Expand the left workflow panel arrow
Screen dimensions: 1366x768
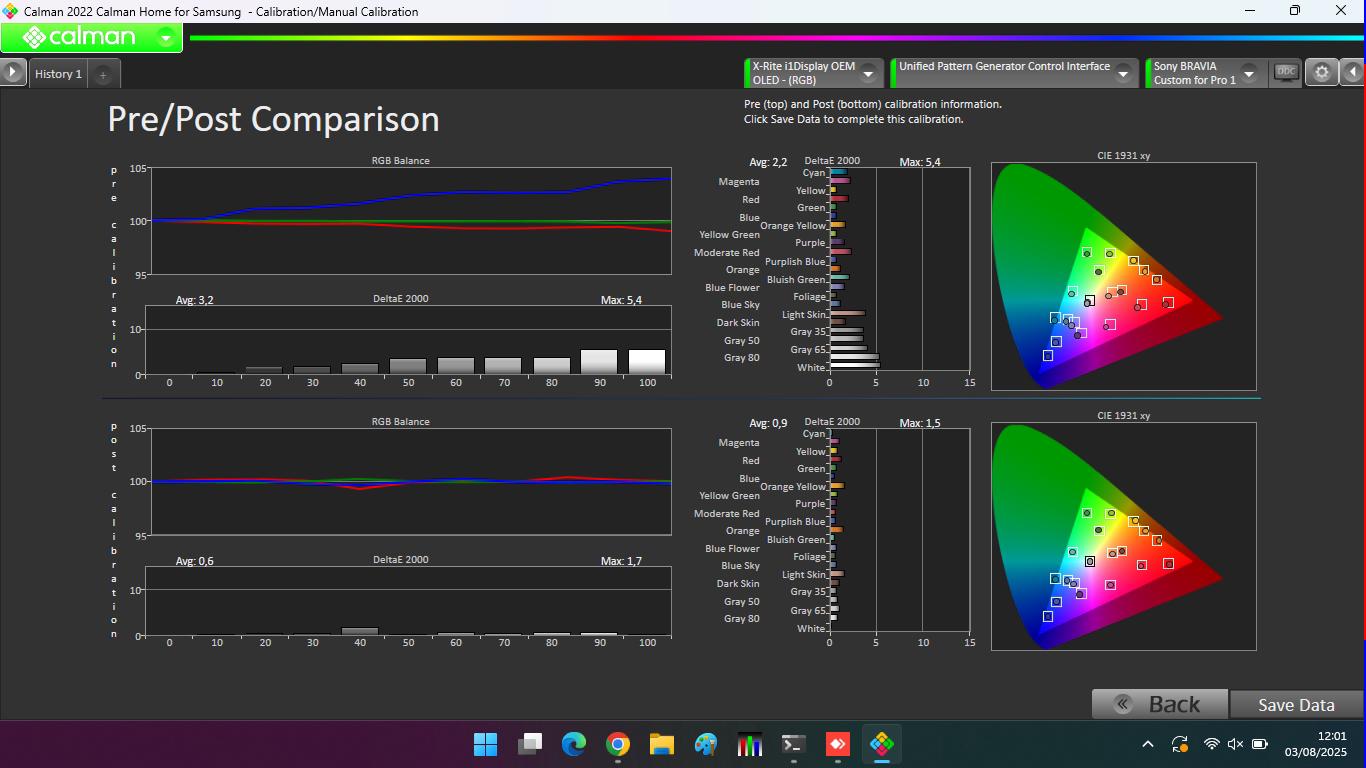12,72
